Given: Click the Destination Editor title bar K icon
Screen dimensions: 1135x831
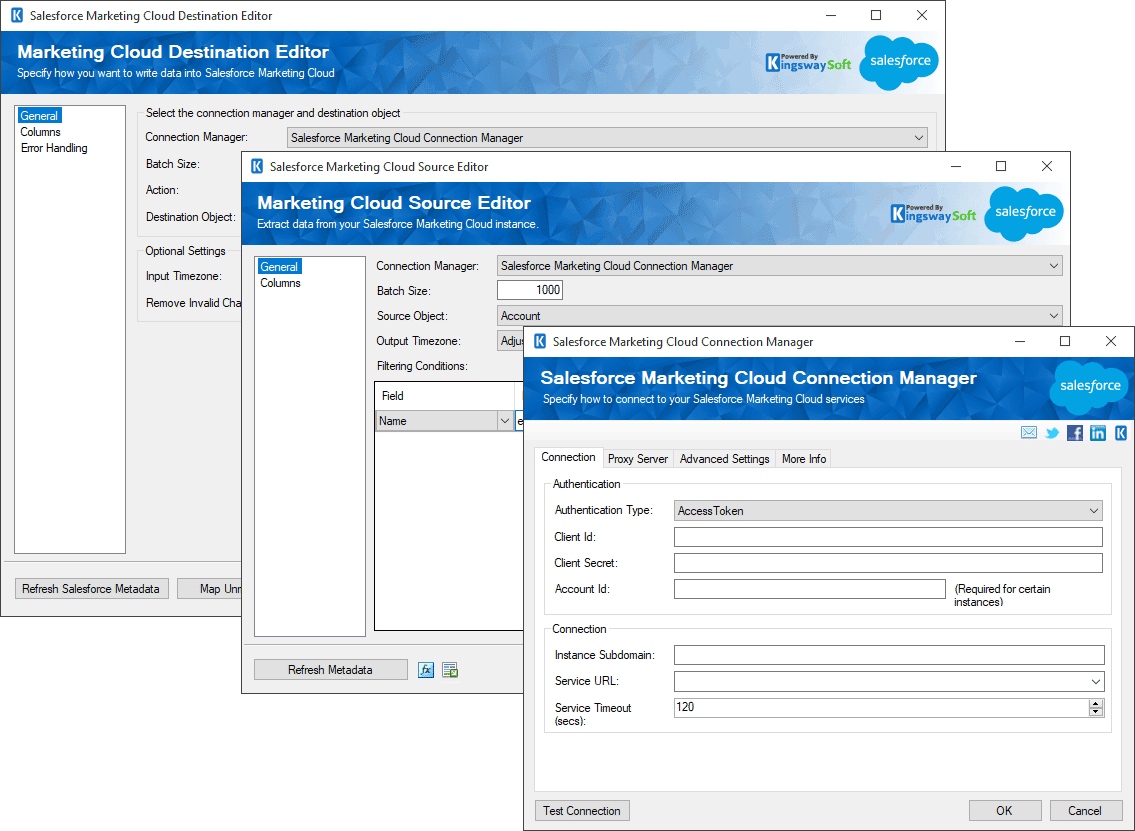Looking at the screenshot, I should [17, 15].
